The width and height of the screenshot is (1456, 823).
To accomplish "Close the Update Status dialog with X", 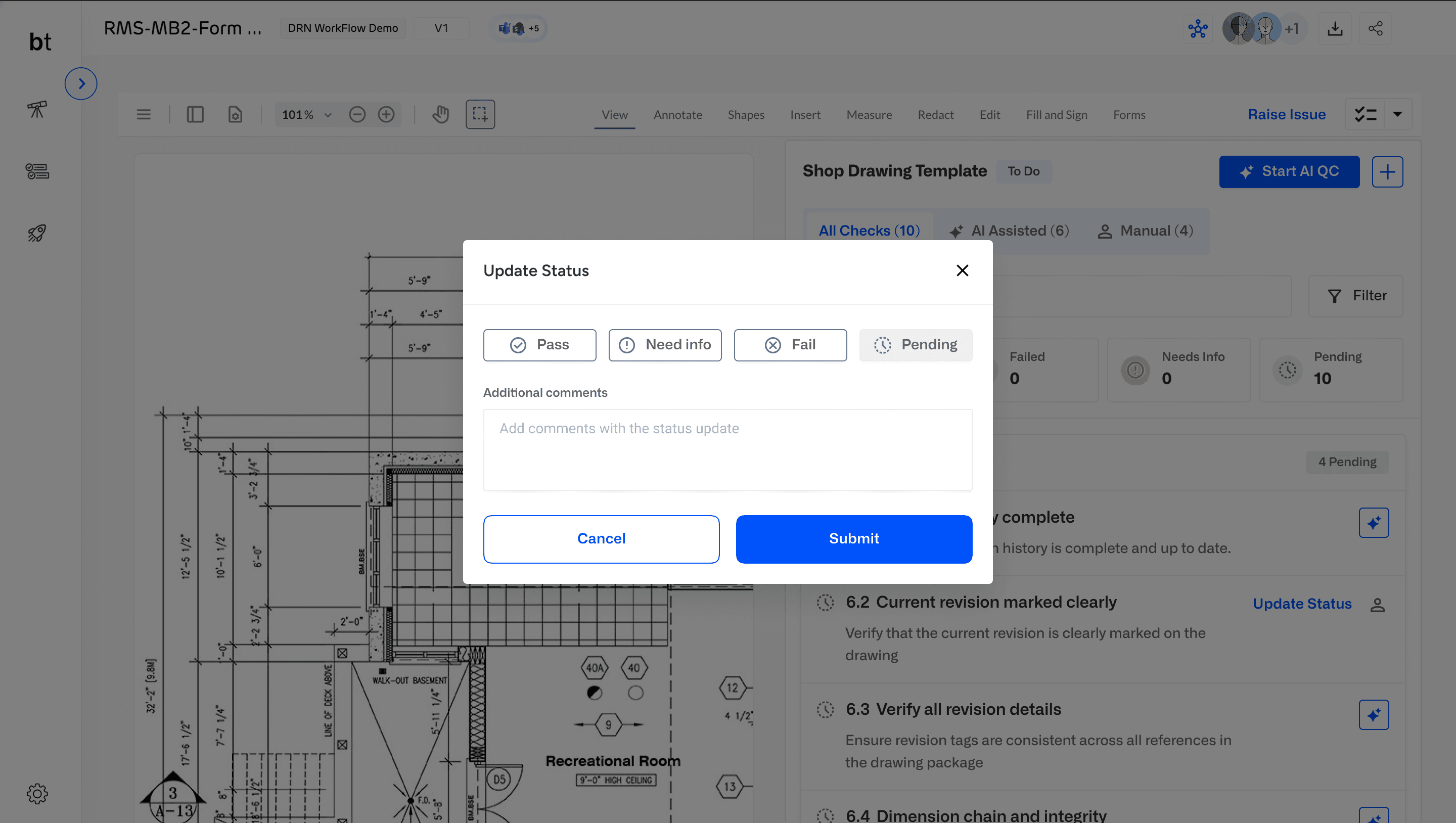I will click(962, 271).
